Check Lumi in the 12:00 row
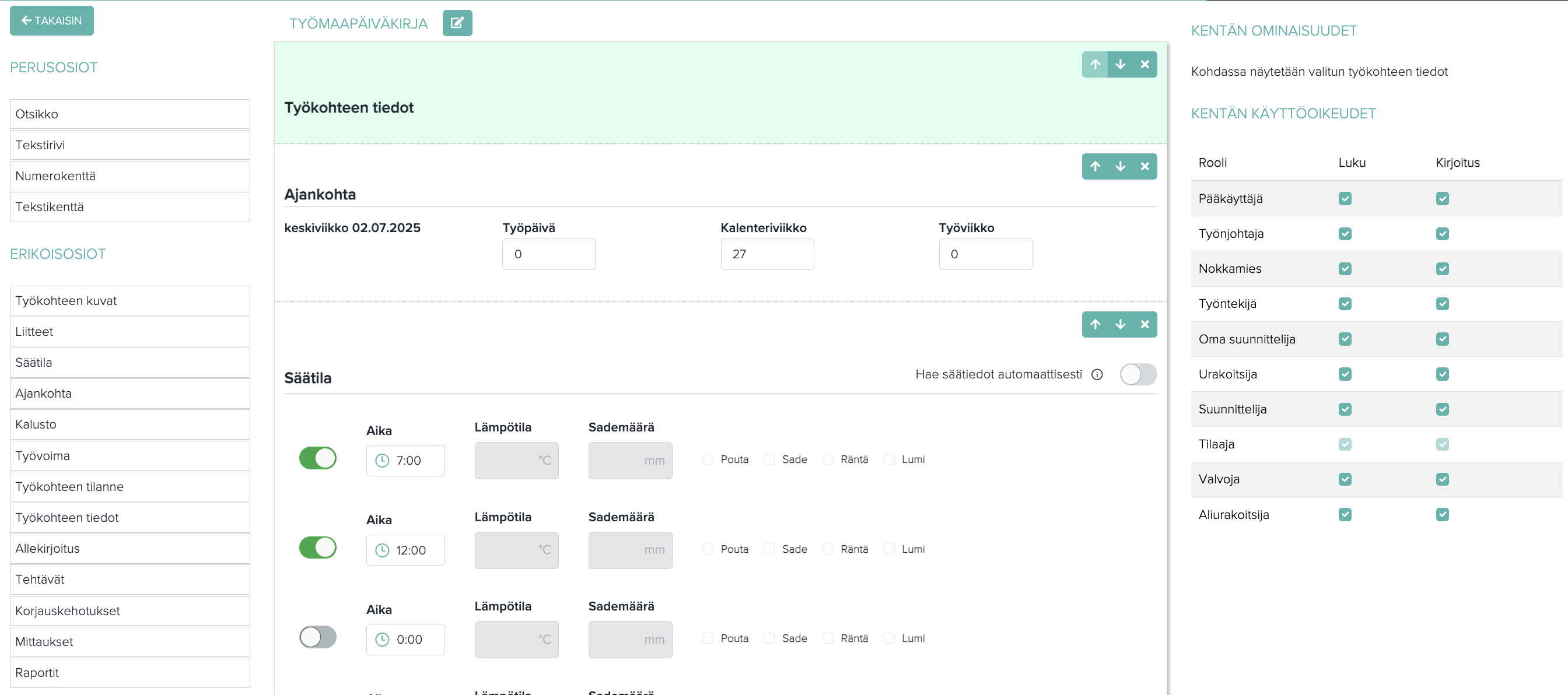The width and height of the screenshot is (1568, 695). coord(890,548)
